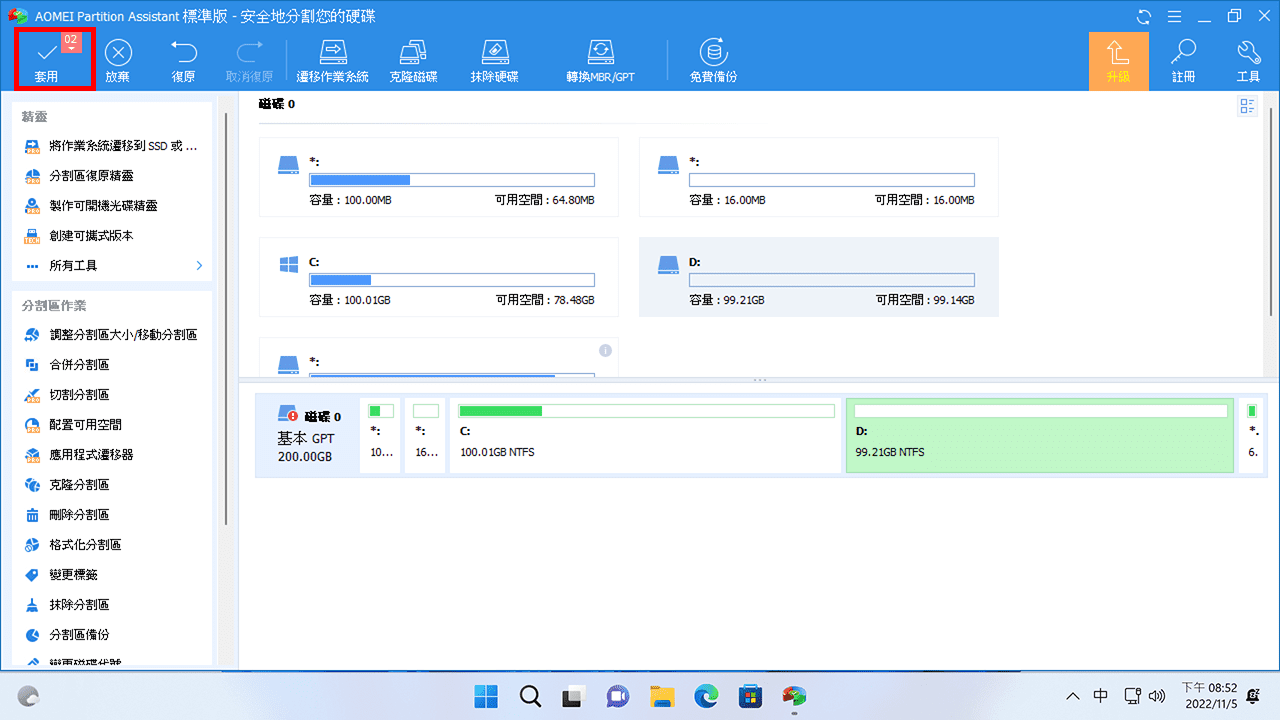Open the Convert MBR/GPT tool

click(x=599, y=58)
